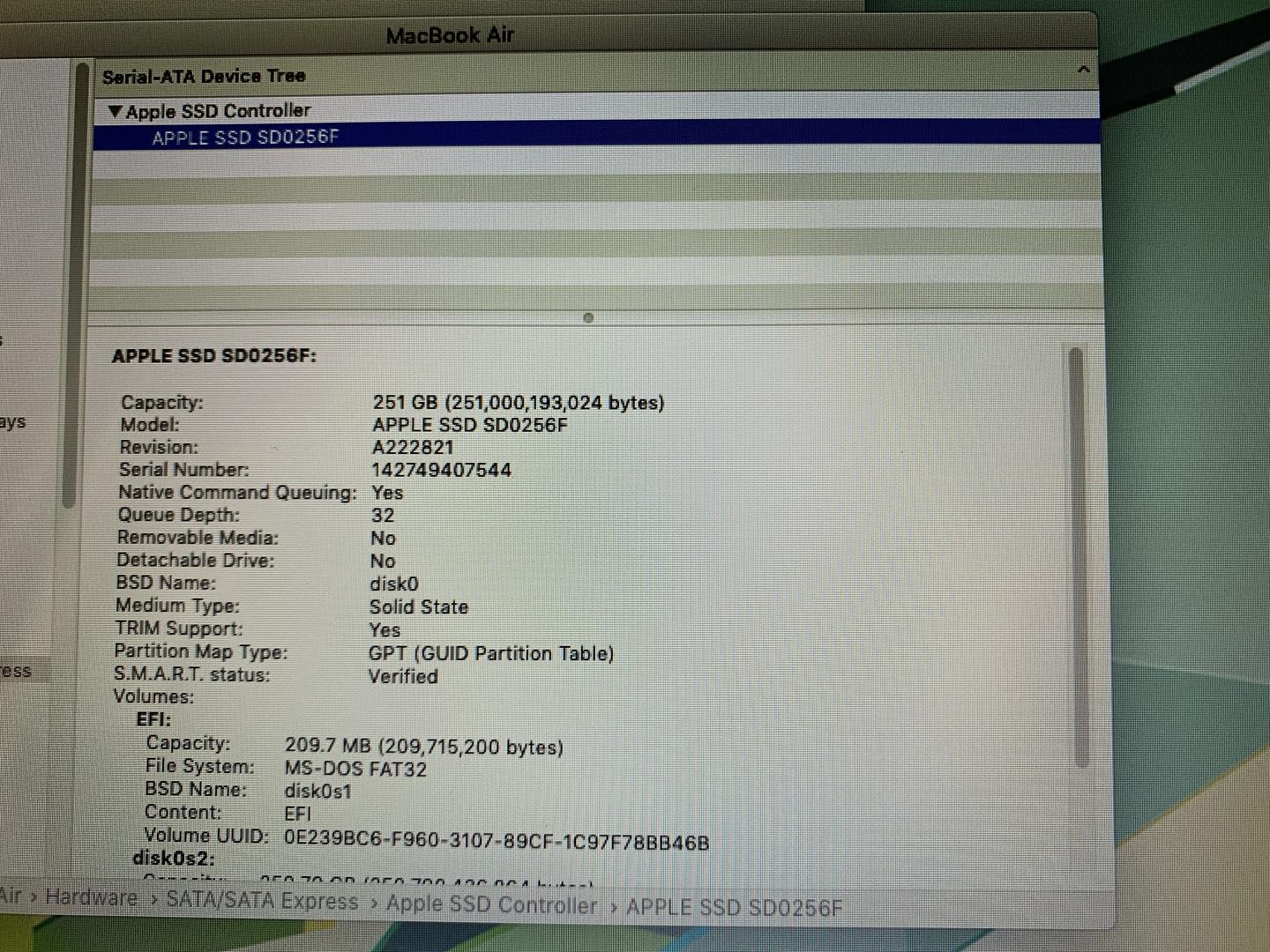This screenshot has width=1270, height=952.
Task: Click the MacBook Air window title
Action: pos(450,36)
